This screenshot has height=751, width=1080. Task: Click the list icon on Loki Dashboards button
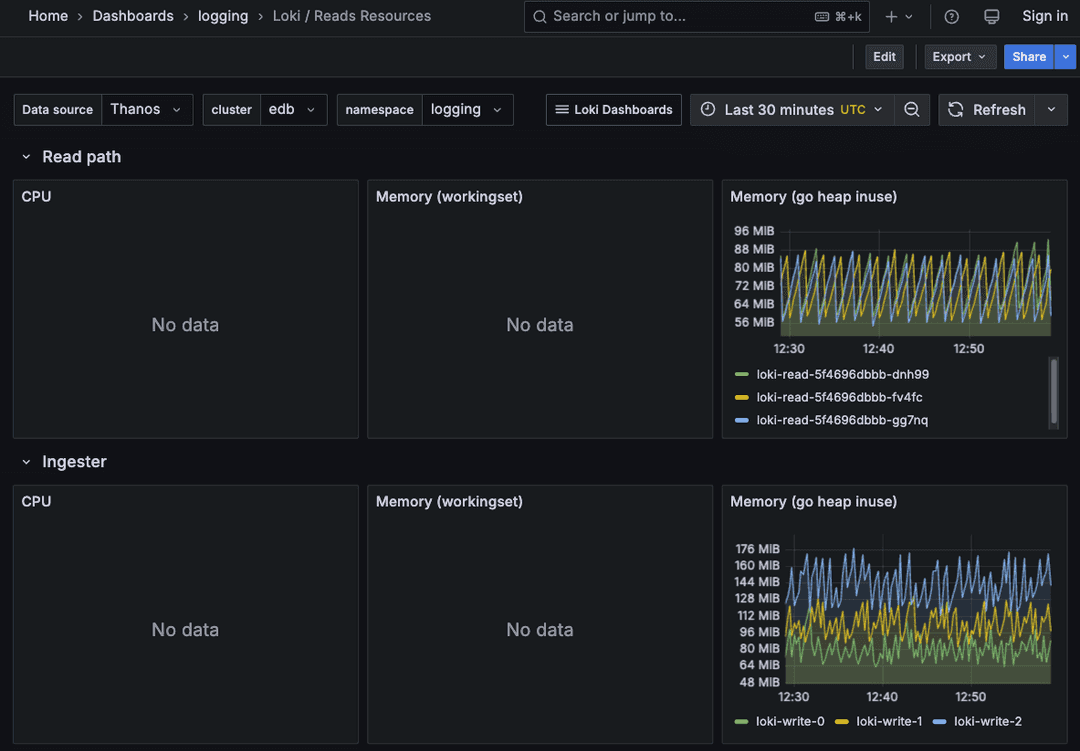[561, 110]
